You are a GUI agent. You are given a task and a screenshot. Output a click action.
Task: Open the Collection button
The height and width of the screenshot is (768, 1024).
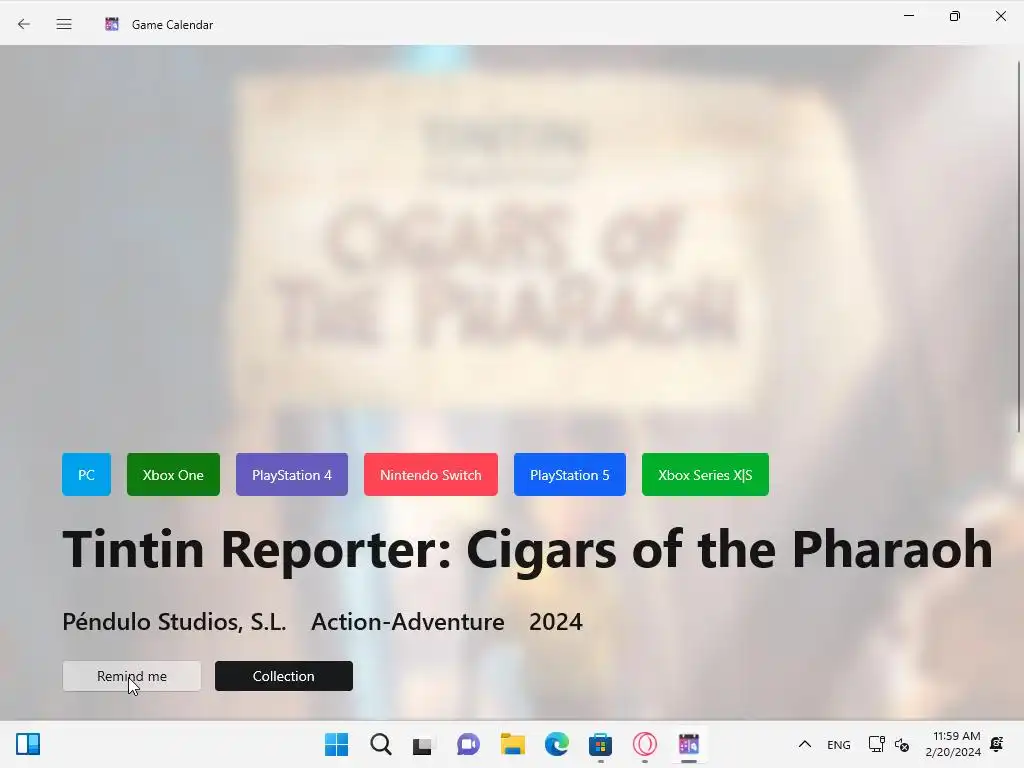click(x=283, y=676)
